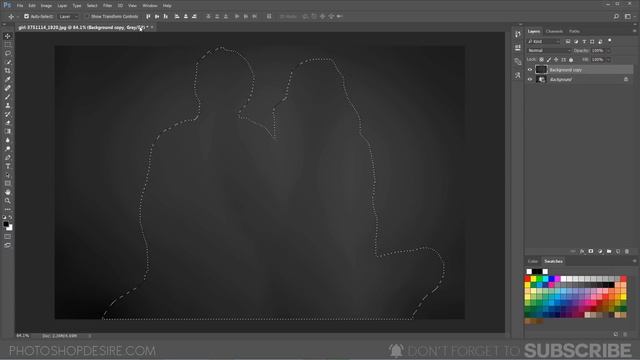640x360 pixels.
Task: Open the Filter menu
Action: 107,6
